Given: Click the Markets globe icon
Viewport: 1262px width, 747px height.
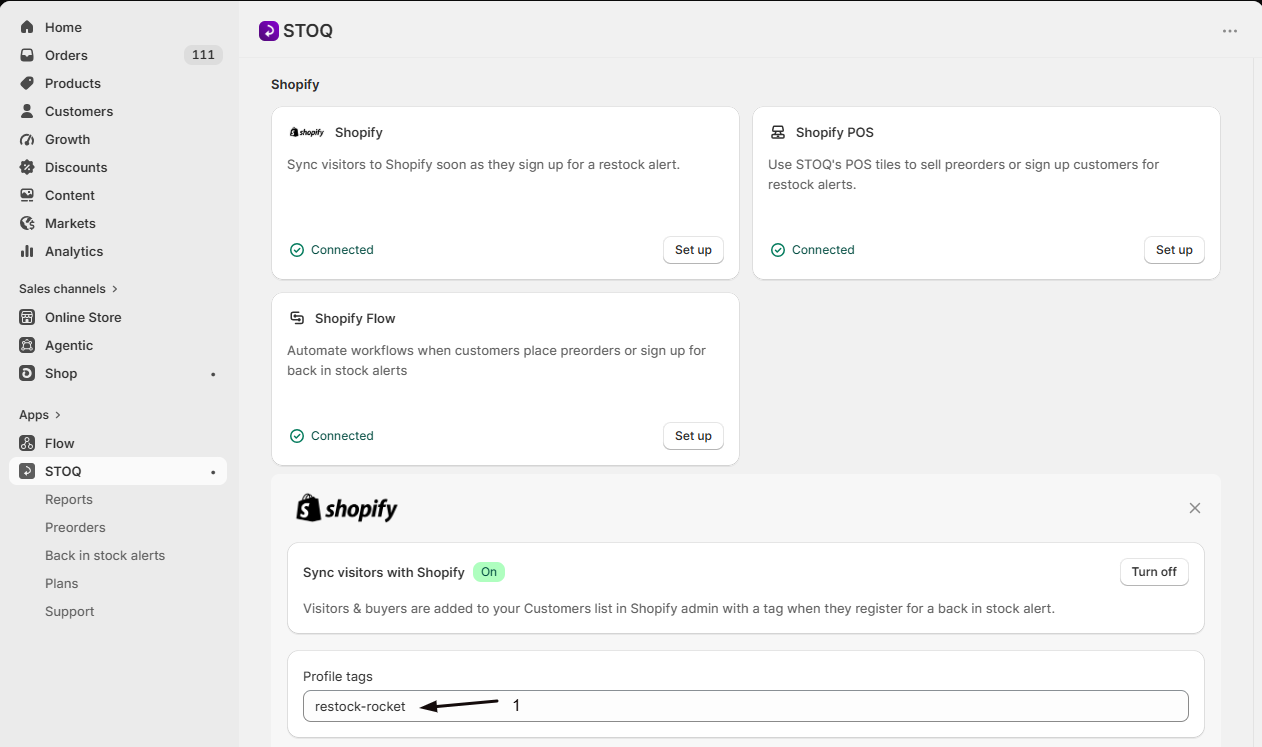Looking at the screenshot, I should [x=27, y=223].
